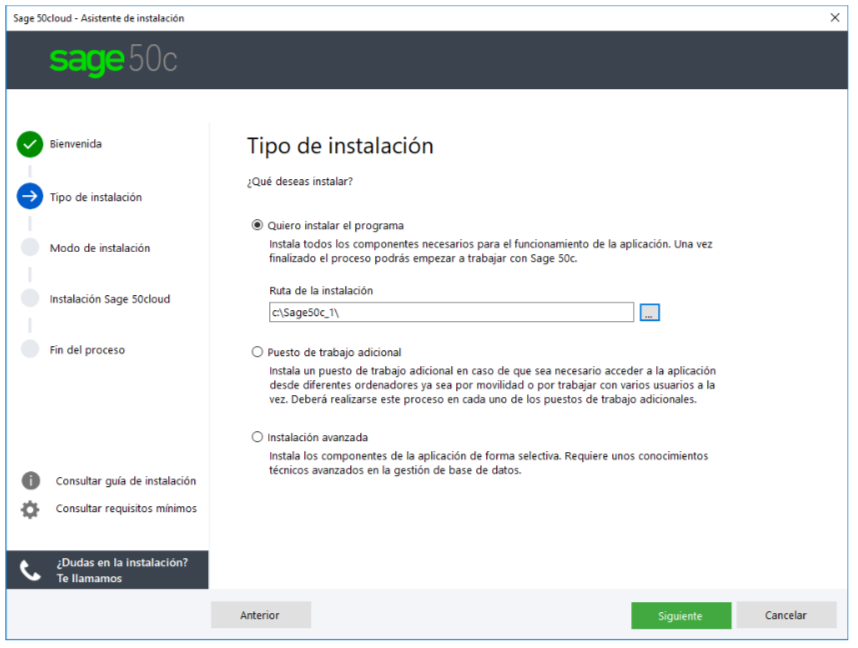The image size is (858, 648).
Task: Close the installation assistant window
Action: (x=835, y=18)
